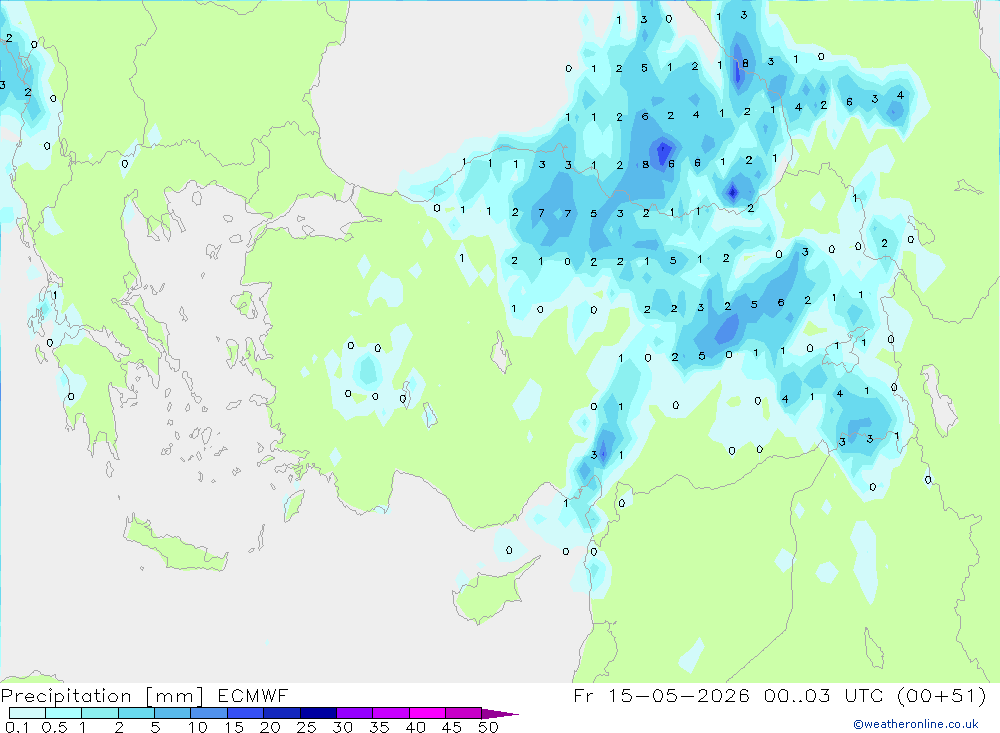Click the '30' legend scale label
The width and height of the screenshot is (1000, 733).
(x=343, y=727)
